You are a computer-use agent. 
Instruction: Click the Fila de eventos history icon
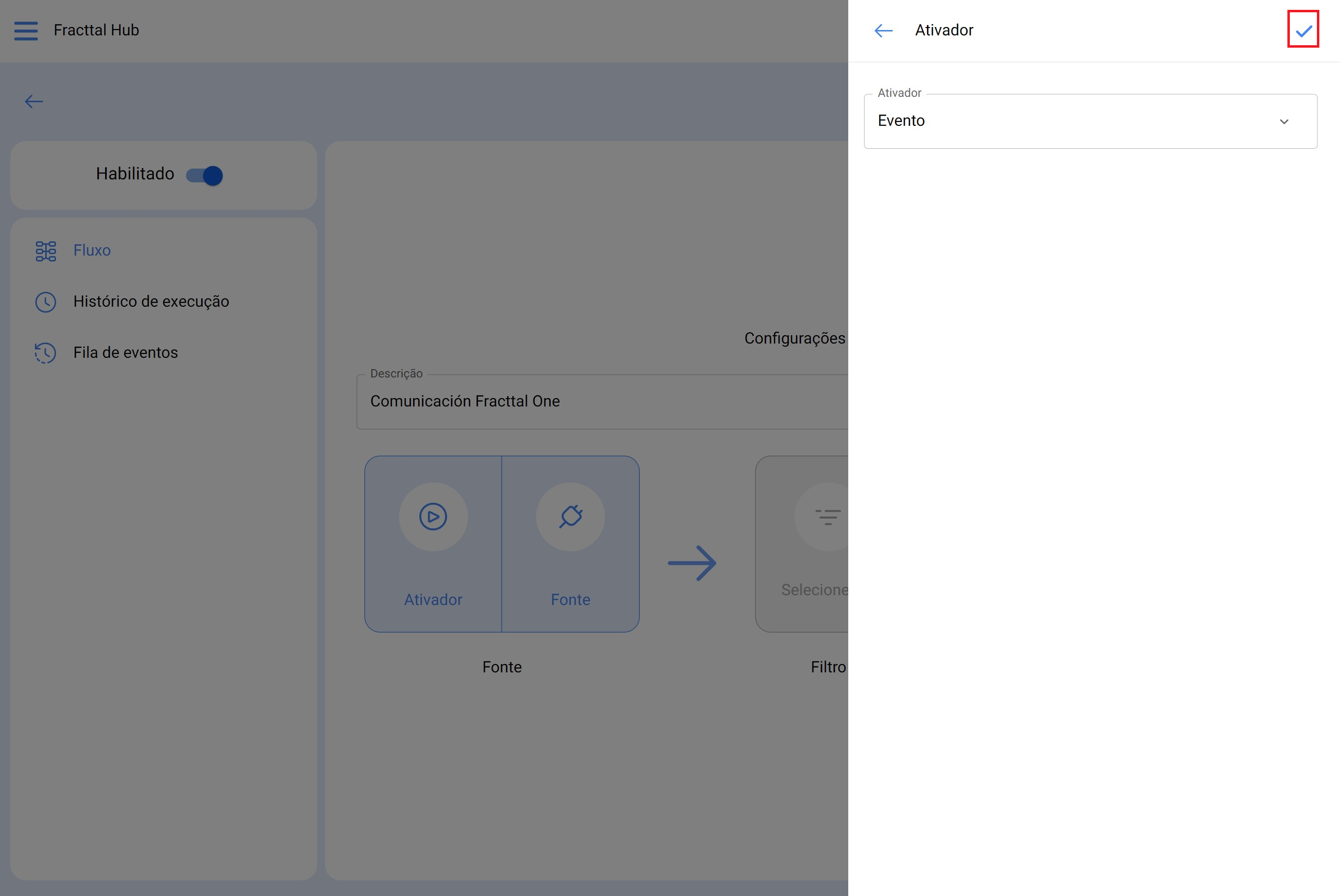tap(46, 353)
